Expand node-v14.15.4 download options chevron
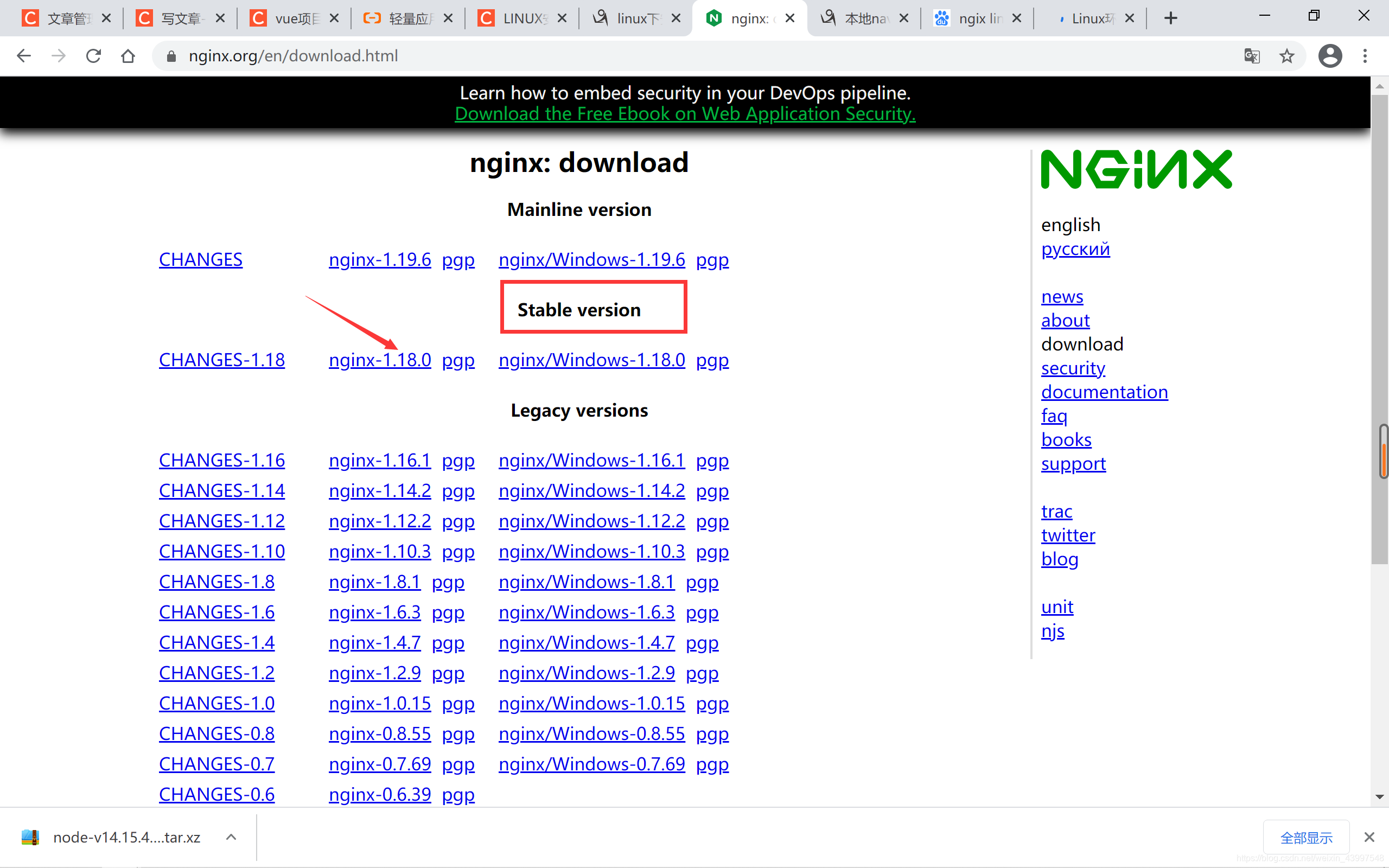This screenshot has width=1389, height=868. tap(231, 837)
